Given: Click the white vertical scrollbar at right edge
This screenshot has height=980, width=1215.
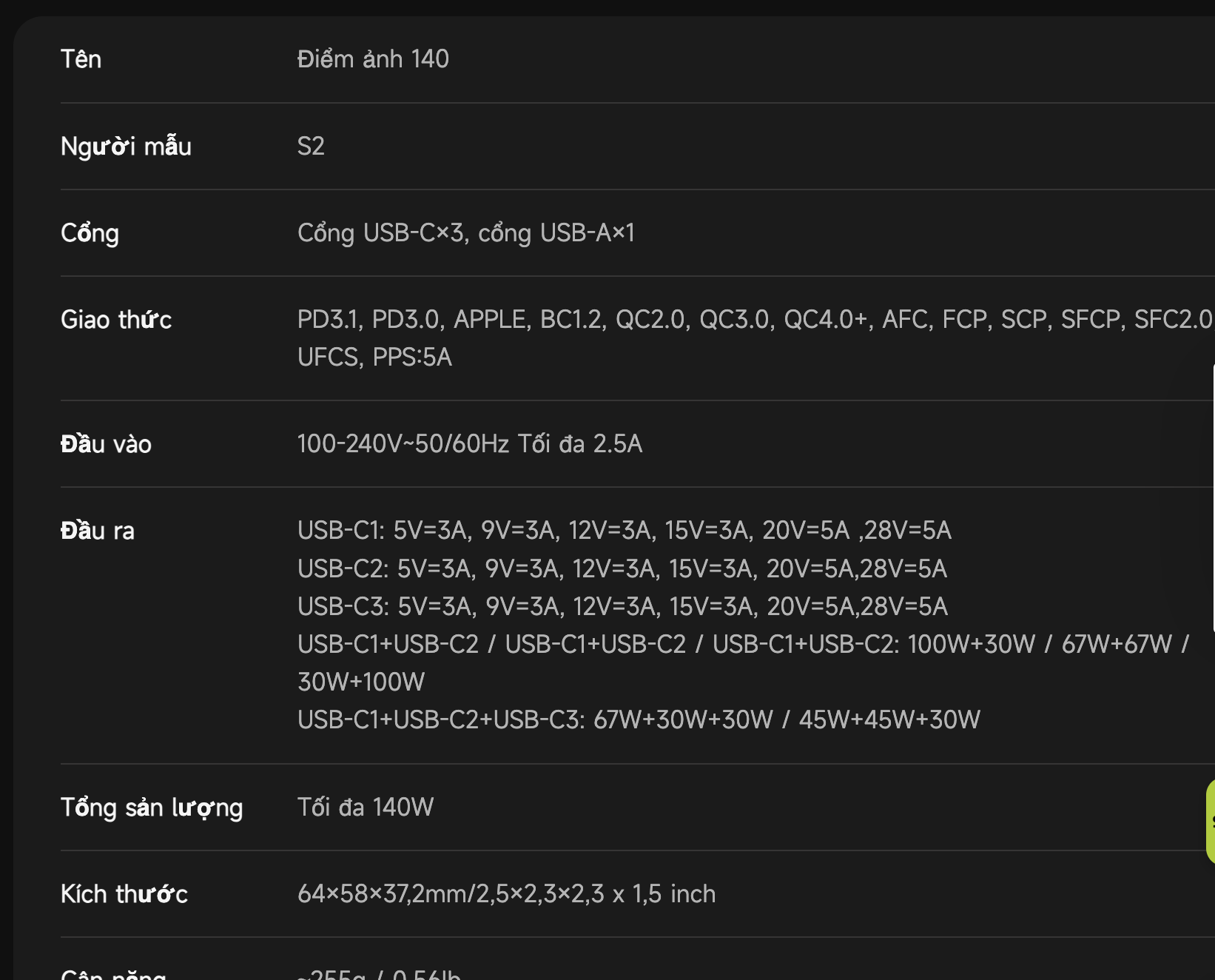Looking at the screenshot, I should [x=1213, y=496].
